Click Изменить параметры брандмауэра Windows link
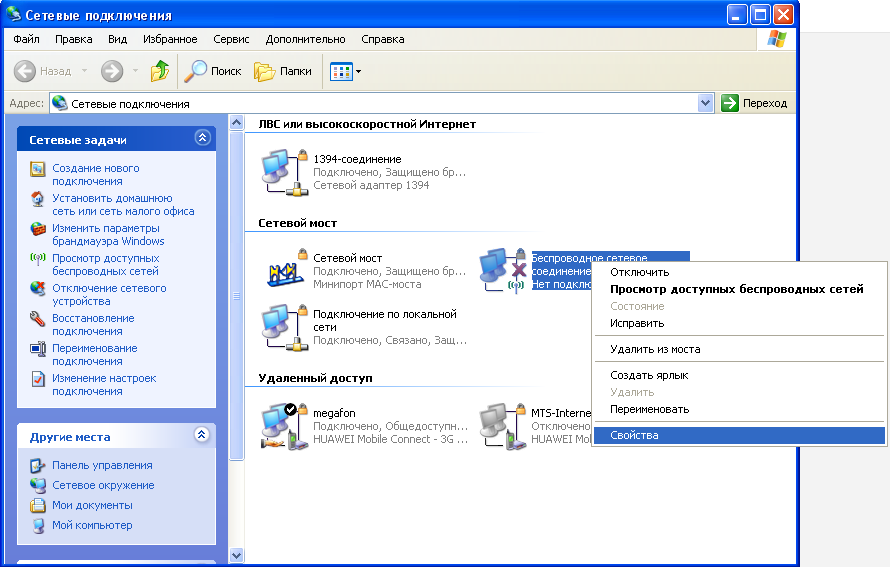890x567 pixels. coord(108,235)
